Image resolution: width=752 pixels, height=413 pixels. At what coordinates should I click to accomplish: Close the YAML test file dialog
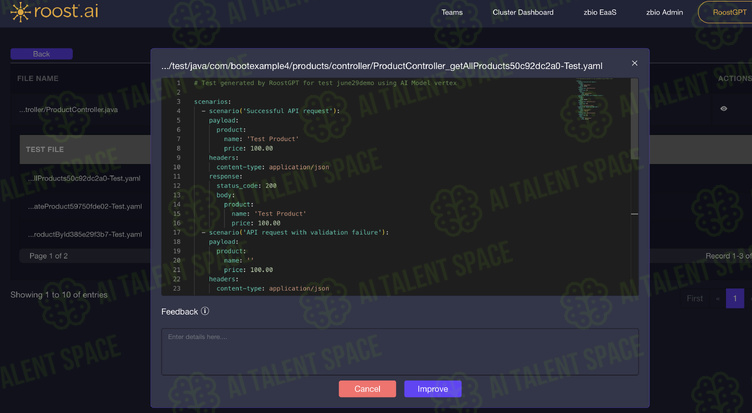coord(634,63)
